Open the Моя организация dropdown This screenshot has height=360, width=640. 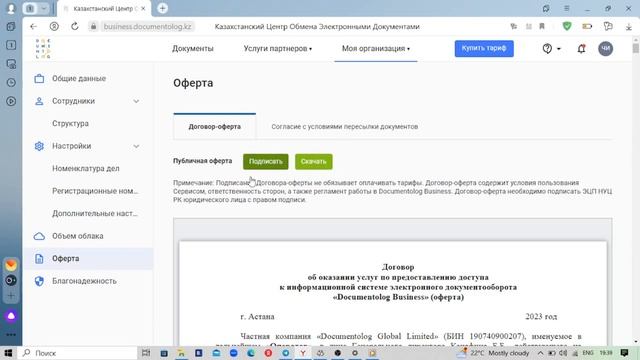(x=376, y=49)
